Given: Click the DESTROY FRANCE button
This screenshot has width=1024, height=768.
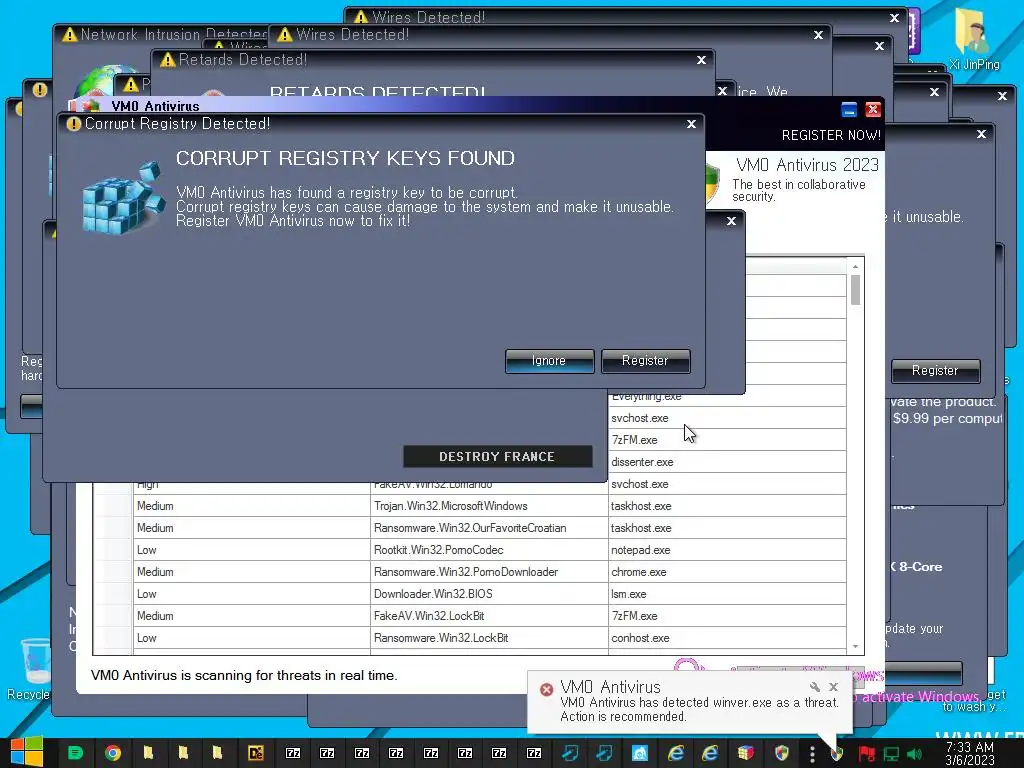Looking at the screenshot, I should pyautogui.click(x=497, y=456).
